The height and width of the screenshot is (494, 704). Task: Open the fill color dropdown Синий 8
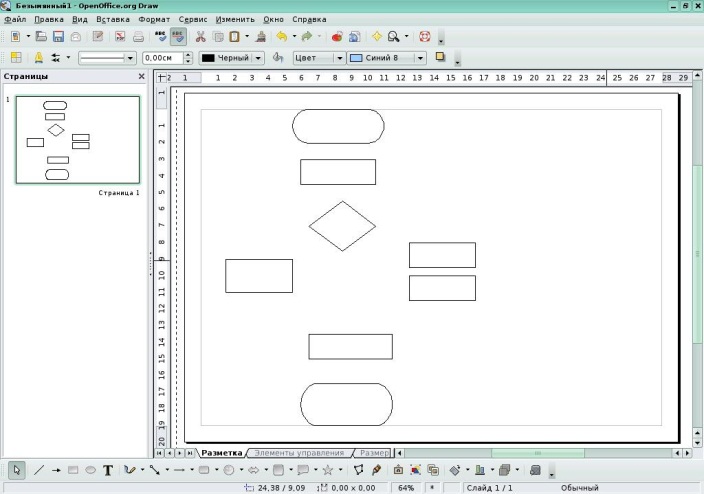[387, 58]
